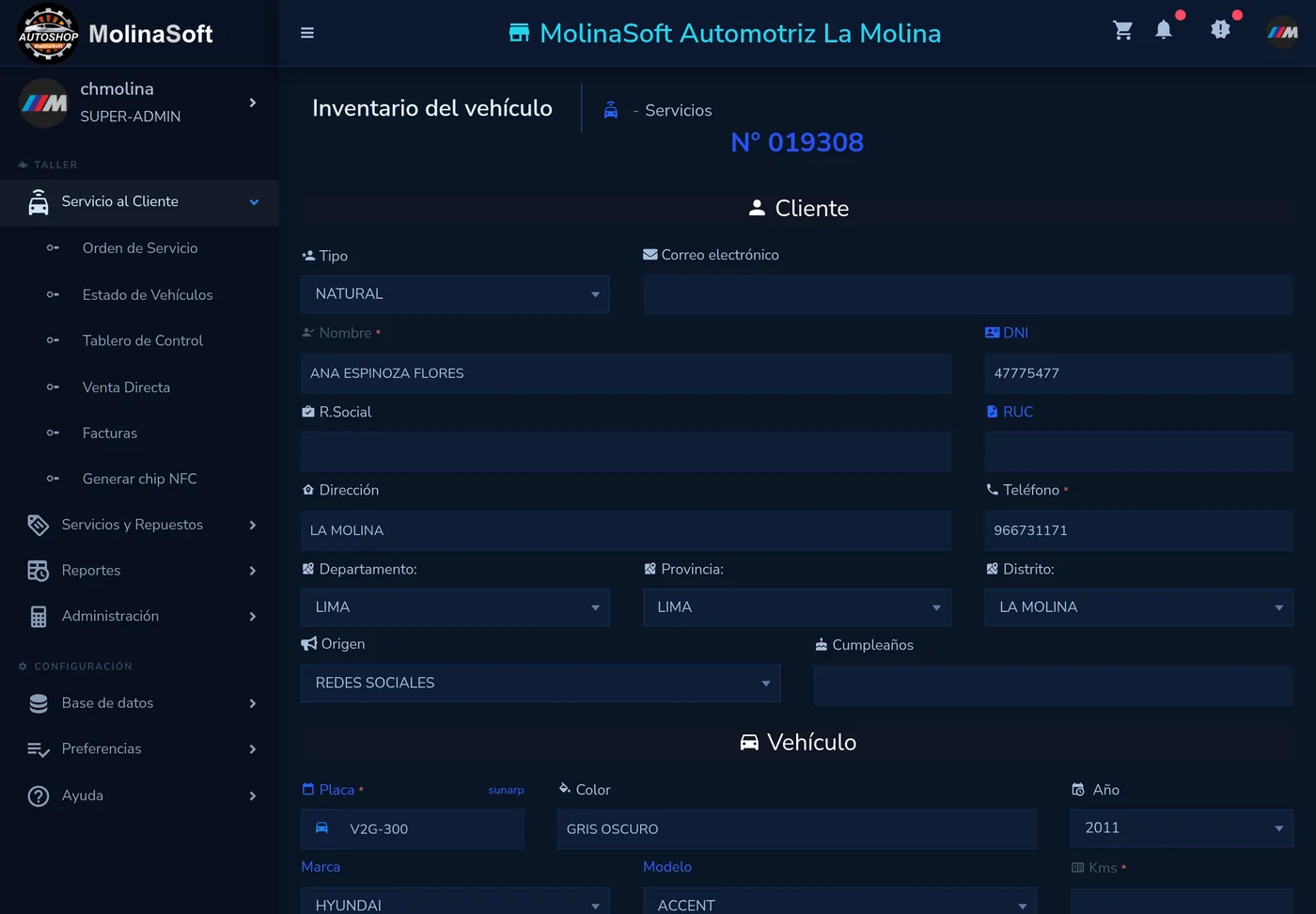
Task: Click the Placa link label
Action: coord(337,790)
